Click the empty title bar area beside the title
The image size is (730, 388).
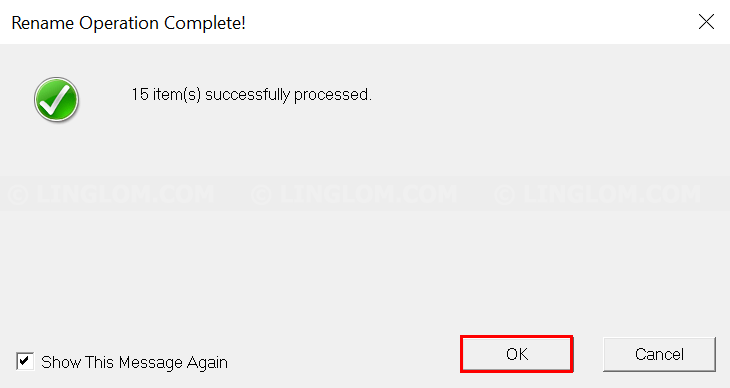pos(466,22)
